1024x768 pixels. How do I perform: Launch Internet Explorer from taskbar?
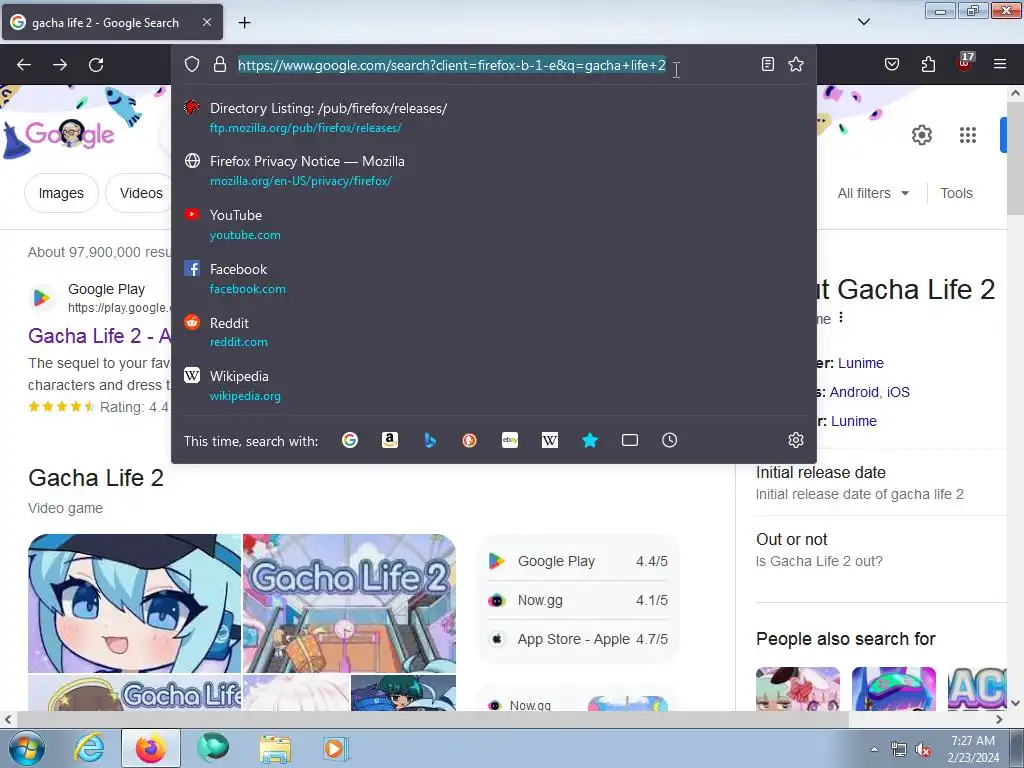pos(89,748)
